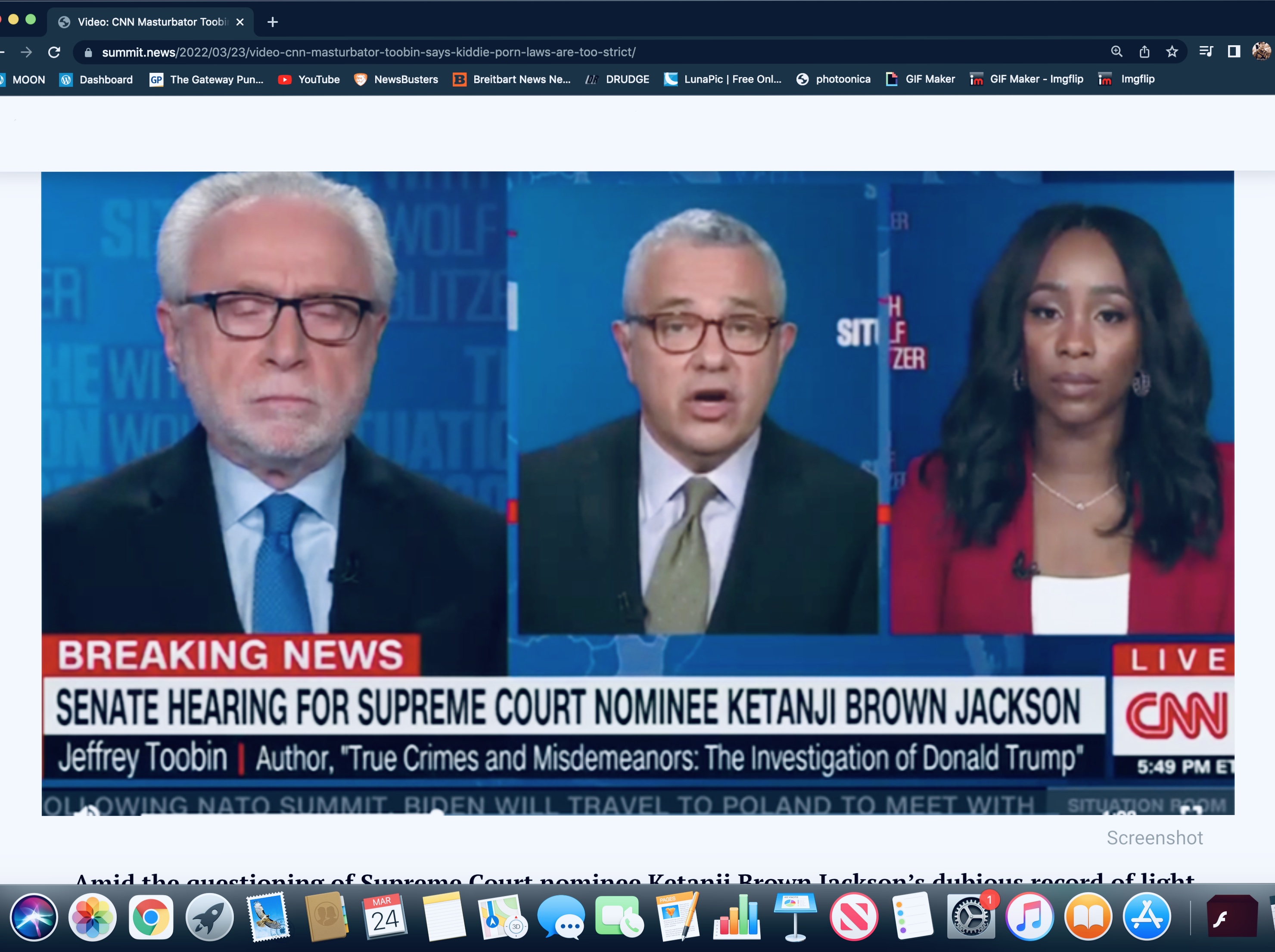Open Calendar showing MAR 24

coord(385,917)
